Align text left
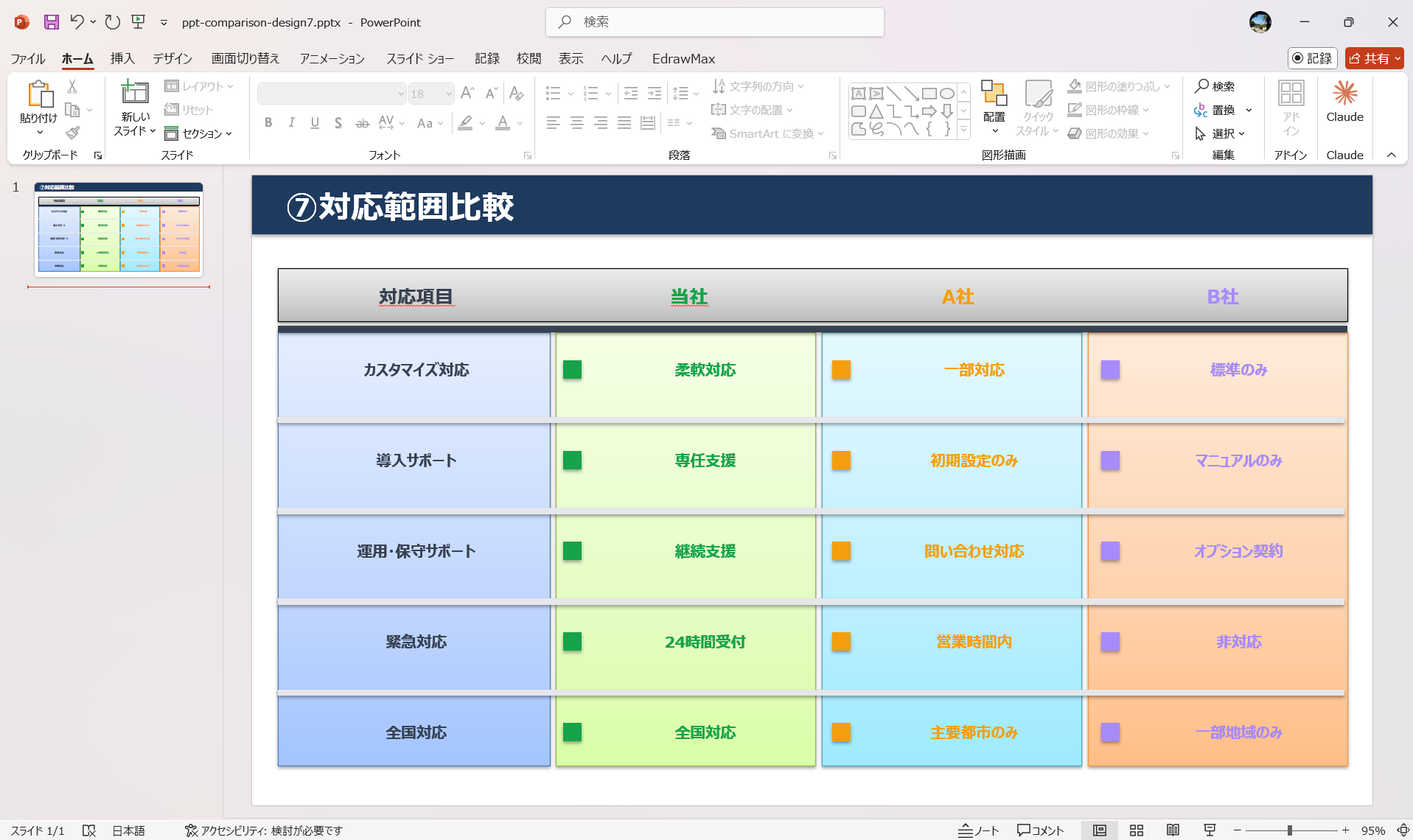This screenshot has width=1413, height=840. 554,123
